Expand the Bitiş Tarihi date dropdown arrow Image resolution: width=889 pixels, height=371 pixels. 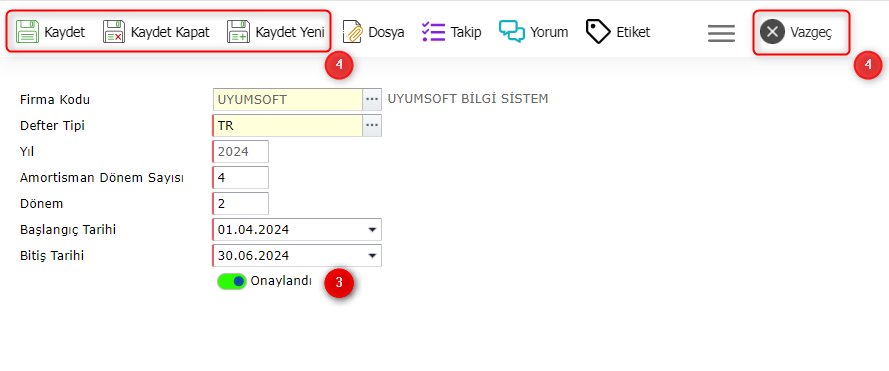point(372,256)
